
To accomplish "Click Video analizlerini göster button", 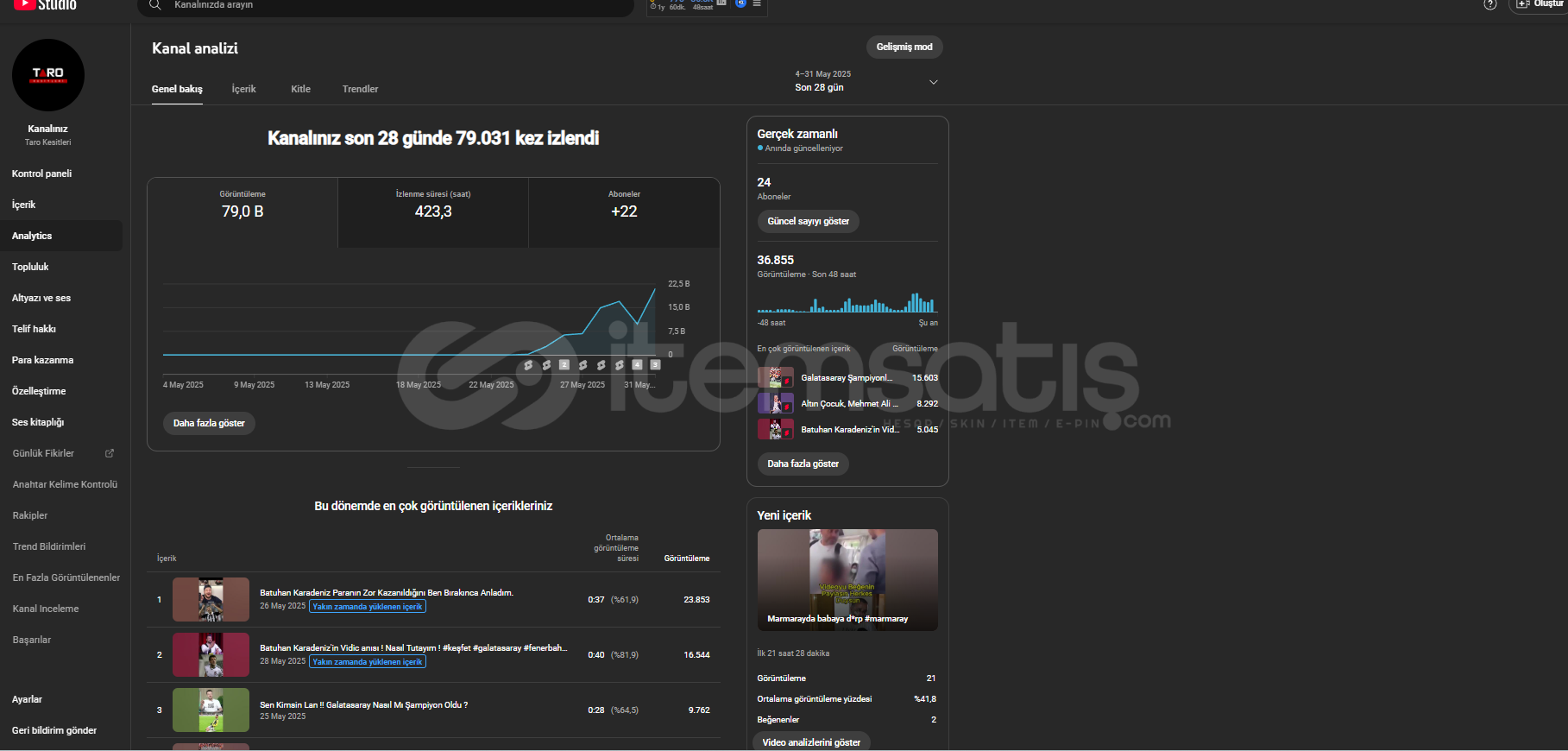I will point(811,742).
